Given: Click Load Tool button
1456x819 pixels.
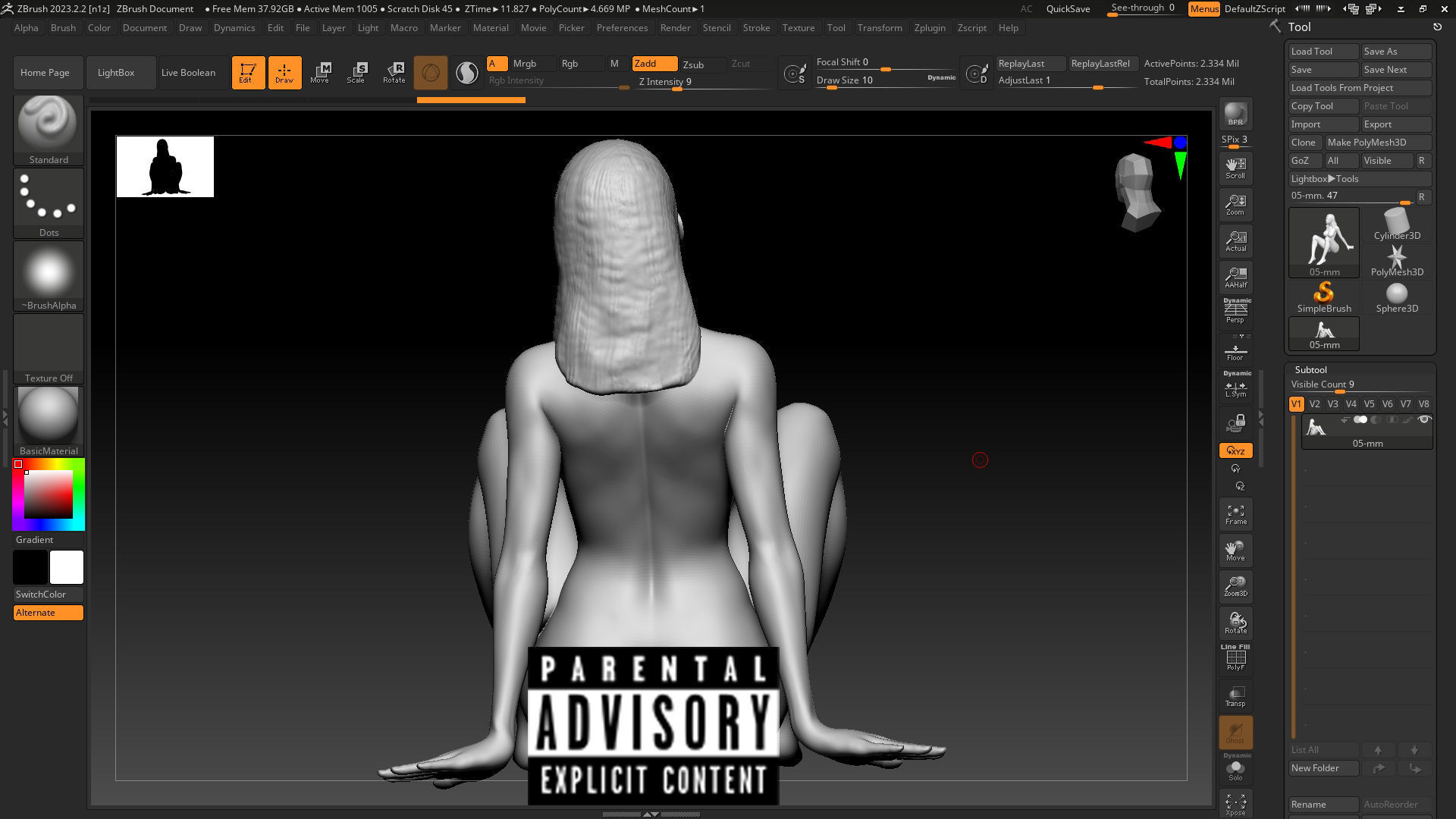Looking at the screenshot, I should (1323, 52).
